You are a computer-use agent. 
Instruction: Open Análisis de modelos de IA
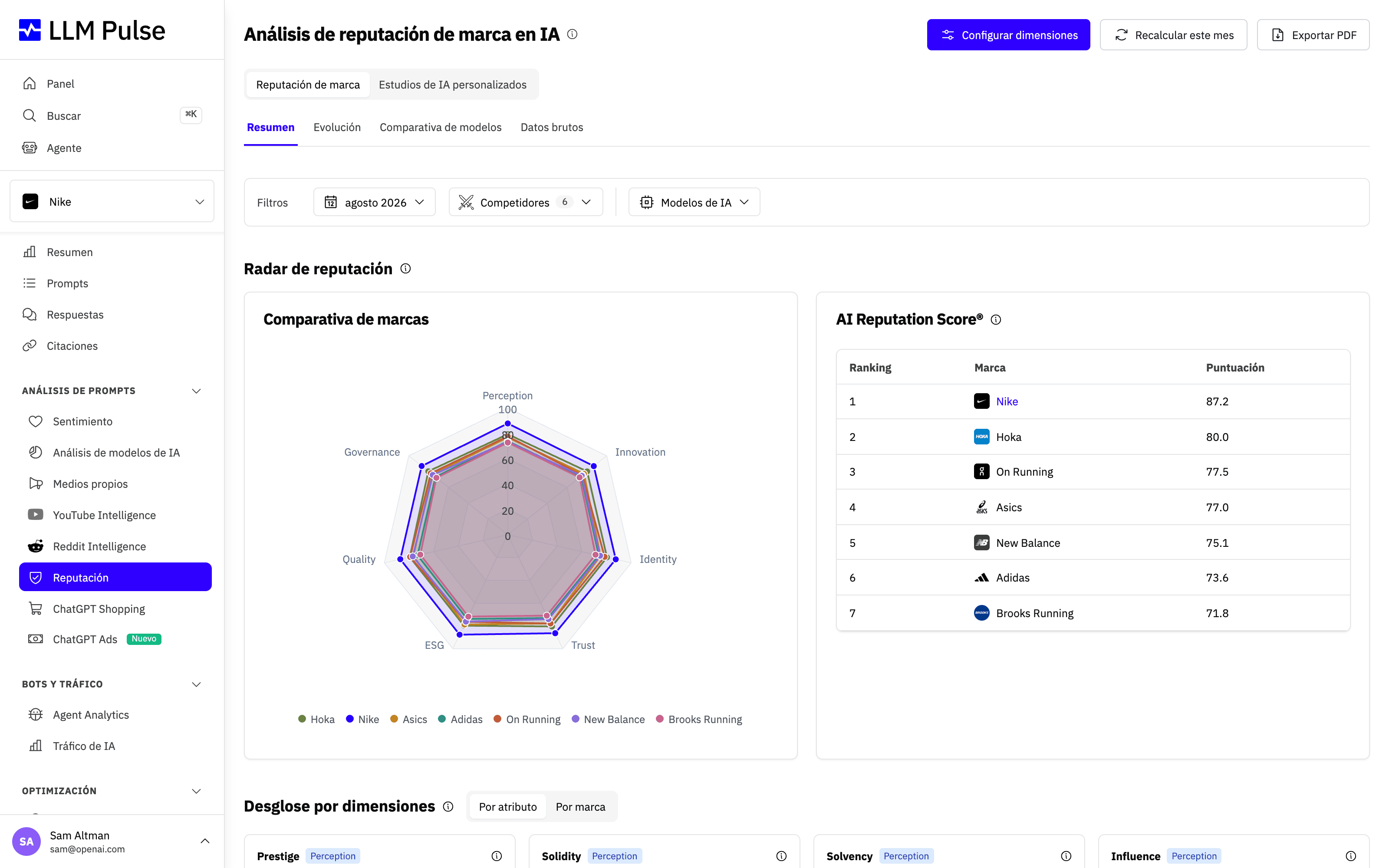115,452
